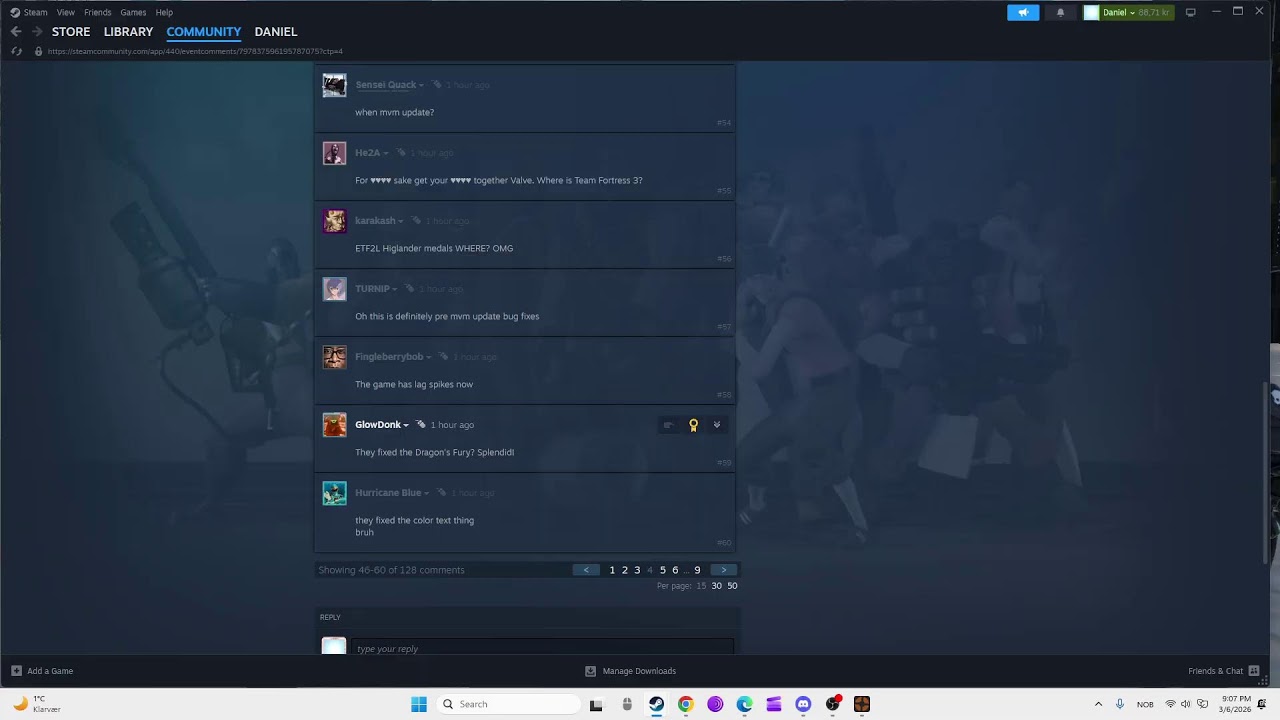Expand Fingleberrybob's username dropdown arrow
1280x720 pixels.
click(x=428, y=357)
